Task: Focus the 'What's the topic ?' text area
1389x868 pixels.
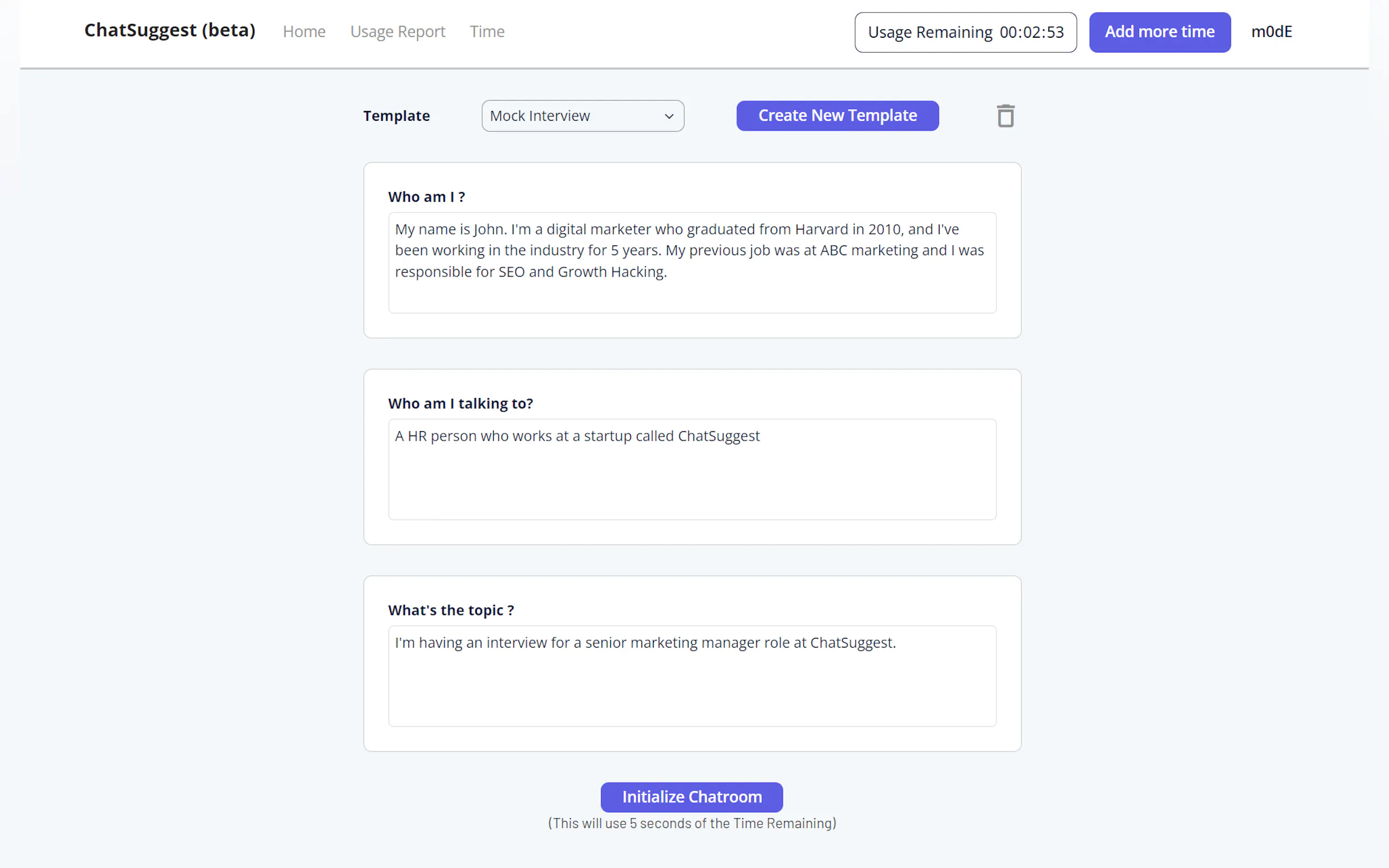Action: [692, 676]
